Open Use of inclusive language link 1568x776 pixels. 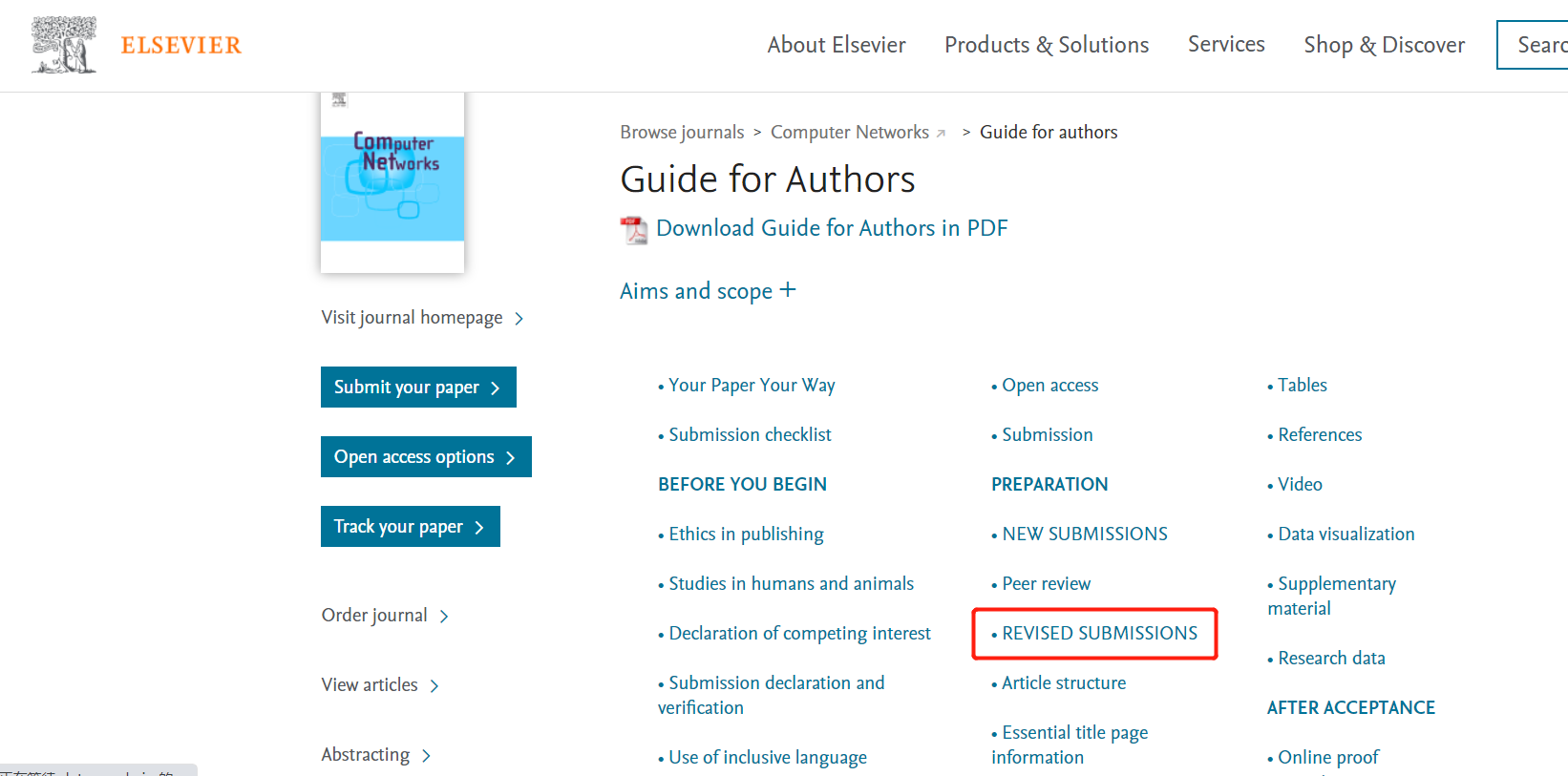[768, 758]
